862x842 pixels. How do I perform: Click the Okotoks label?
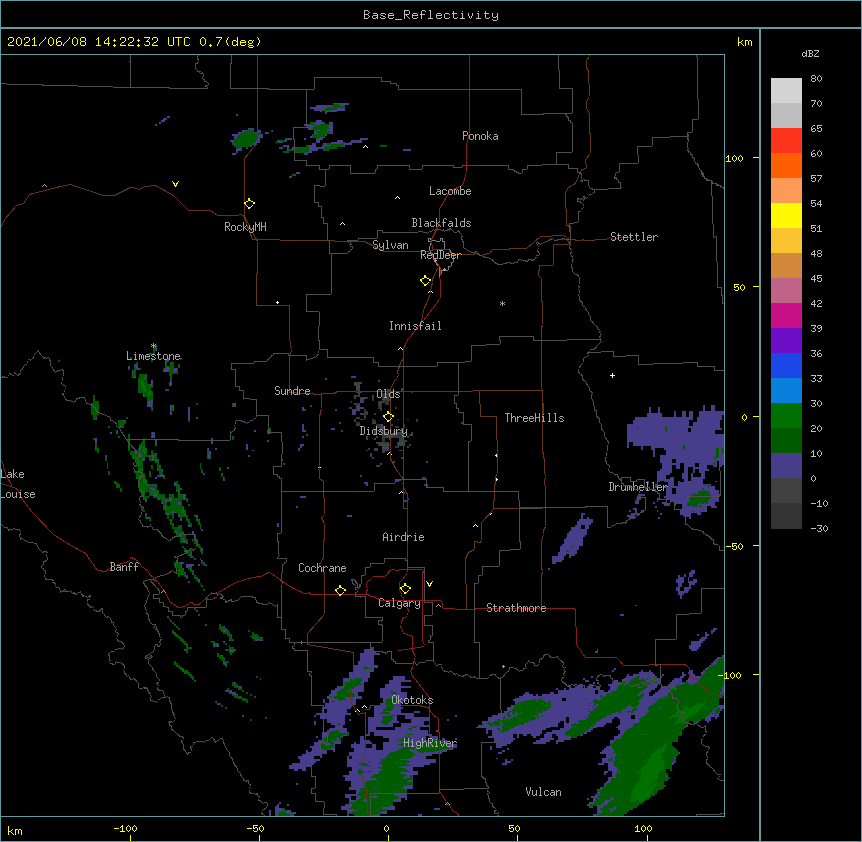(x=412, y=700)
